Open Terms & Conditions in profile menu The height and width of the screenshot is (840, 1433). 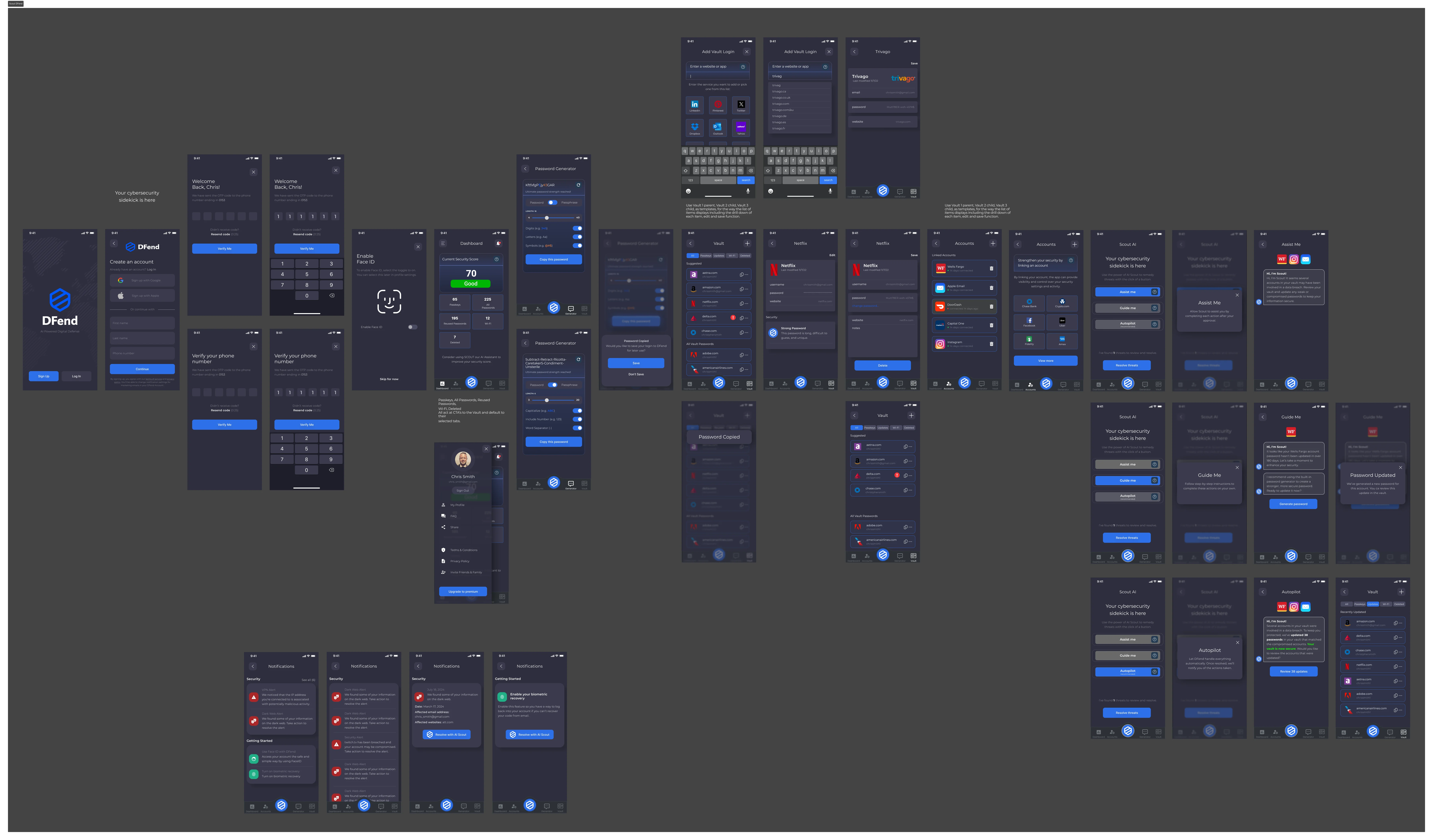pos(459,550)
